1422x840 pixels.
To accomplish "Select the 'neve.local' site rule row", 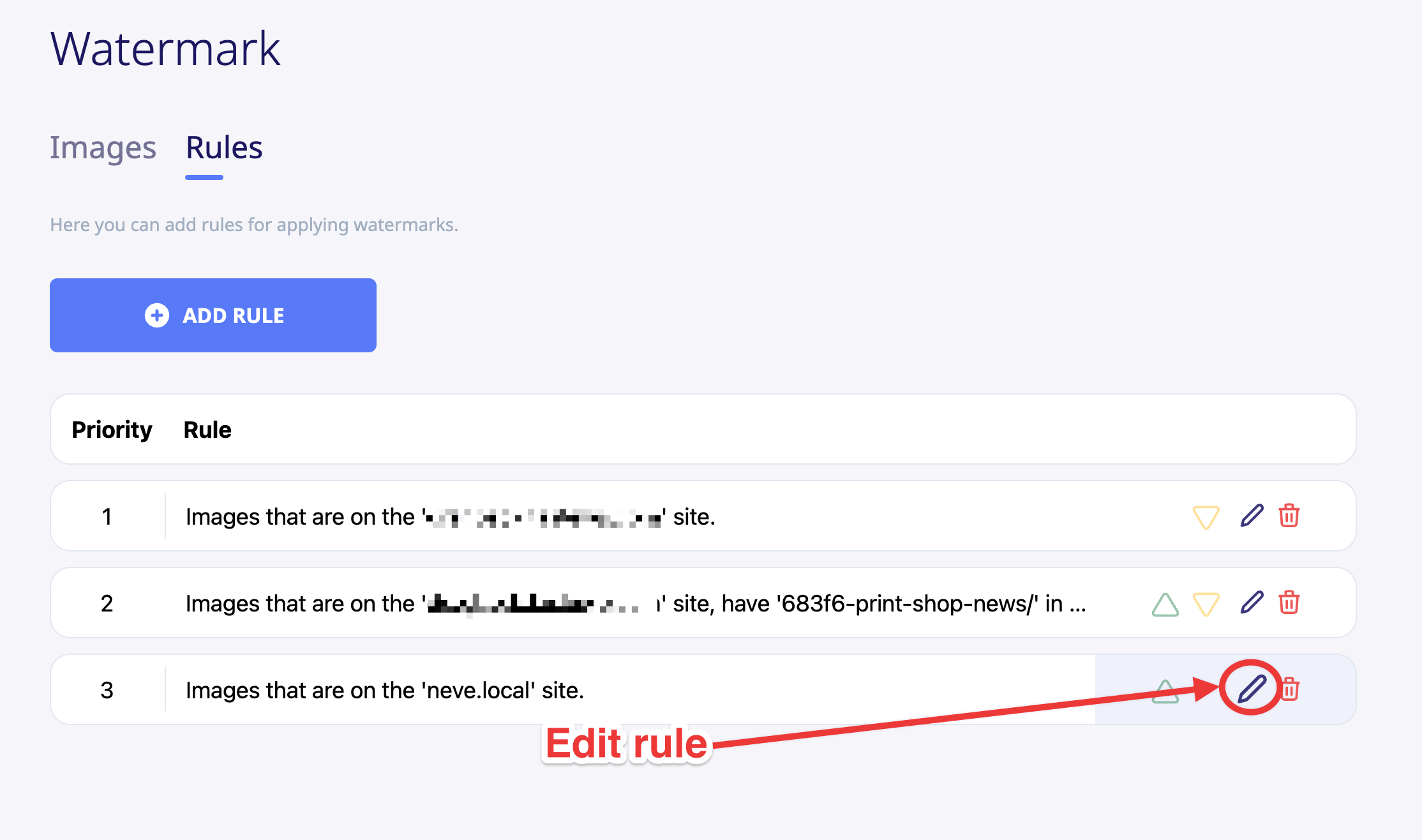I will click(703, 689).
